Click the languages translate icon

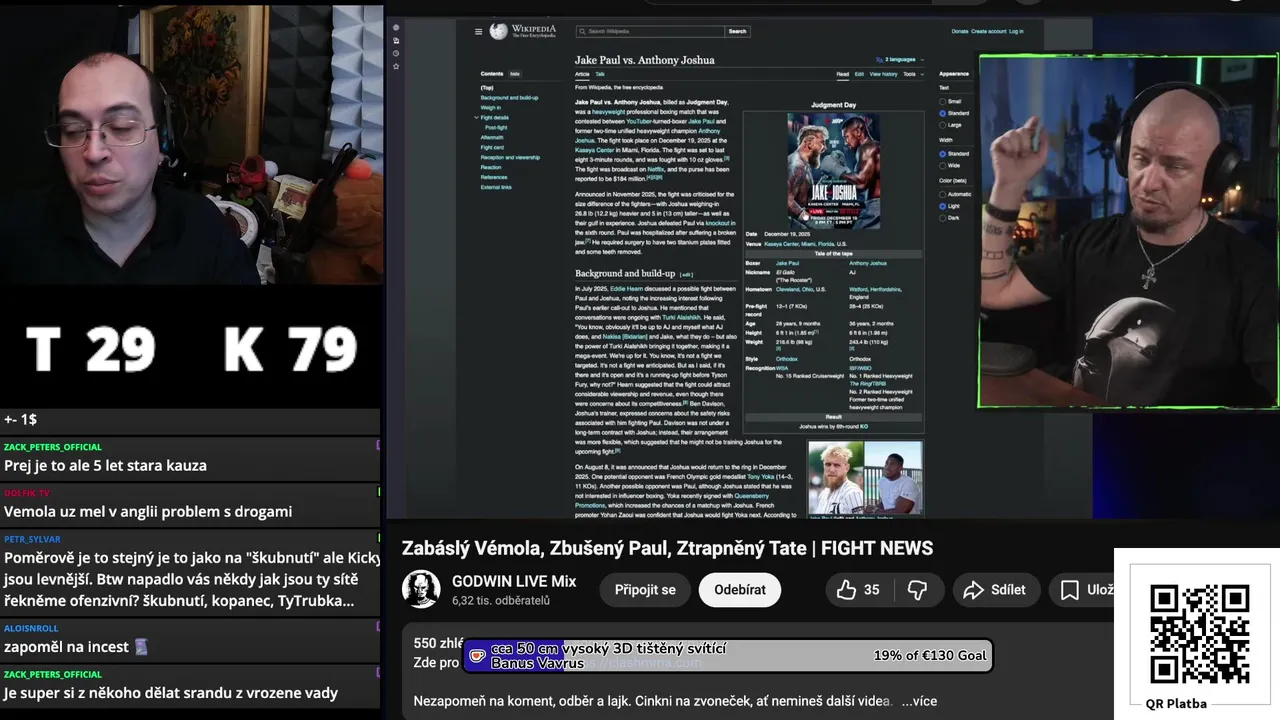coord(878,60)
